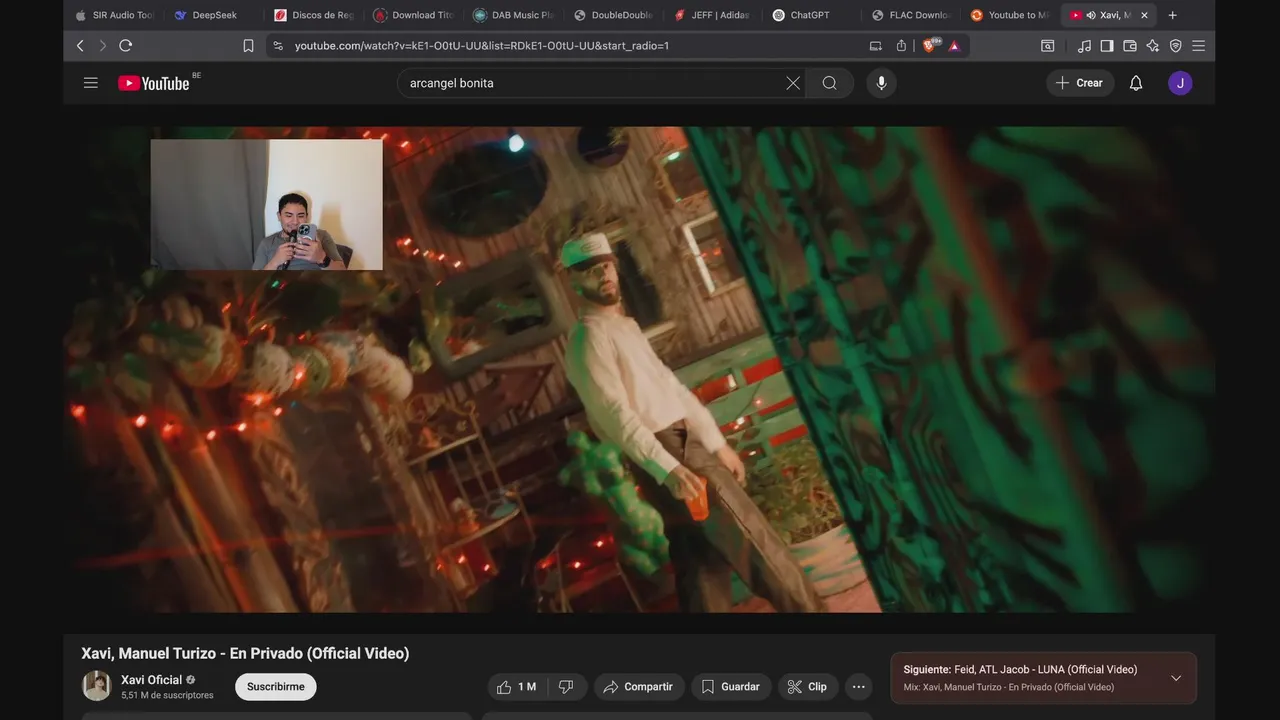The image size is (1280, 720).
Task: Close the Xavi YouTube tab
Action: point(1144,15)
